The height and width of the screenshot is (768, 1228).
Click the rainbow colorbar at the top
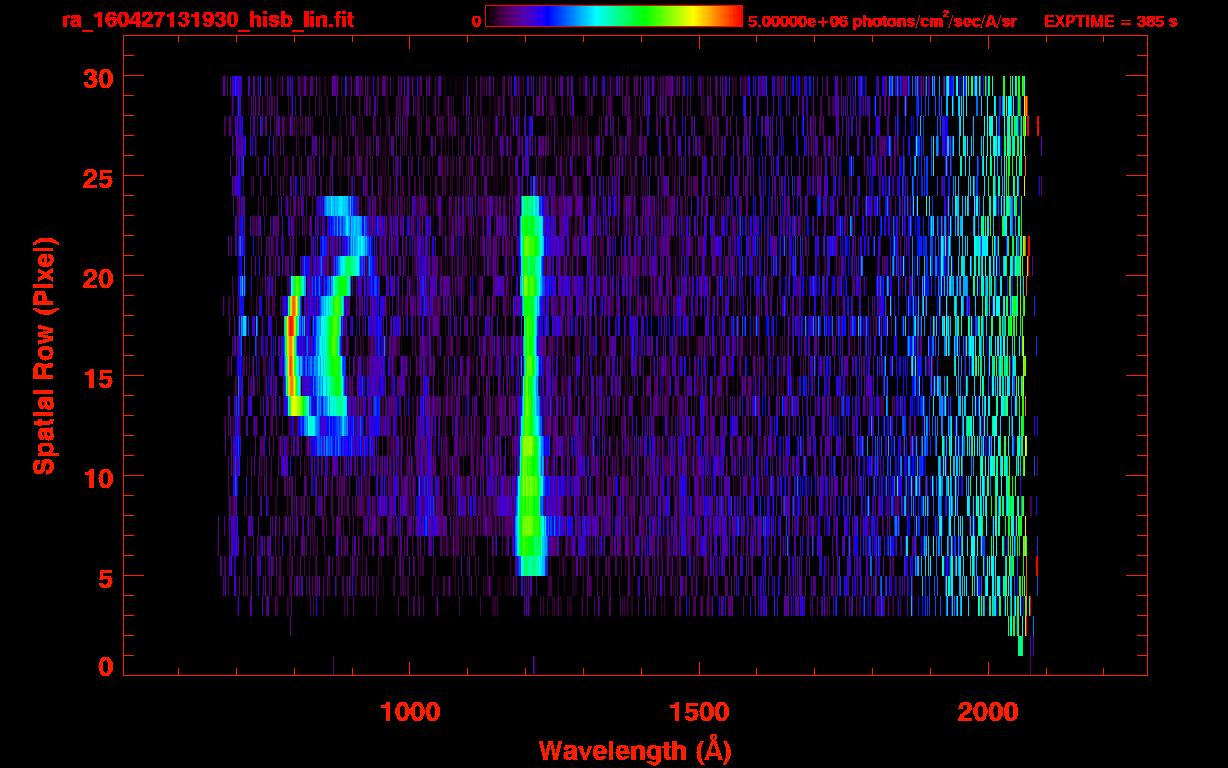[x=613, y=16]
